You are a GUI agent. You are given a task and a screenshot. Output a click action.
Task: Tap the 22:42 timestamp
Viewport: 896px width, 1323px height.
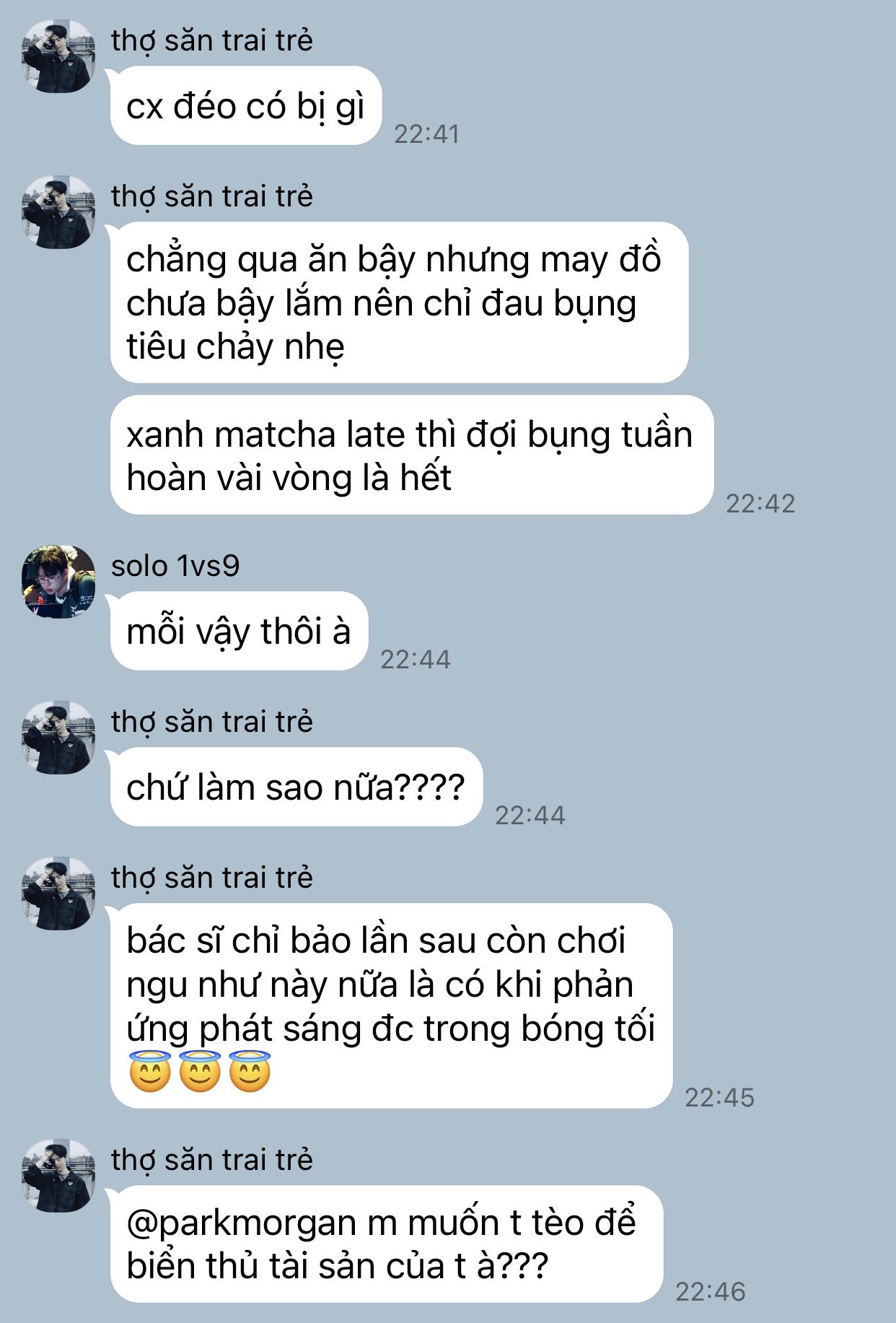760,503
